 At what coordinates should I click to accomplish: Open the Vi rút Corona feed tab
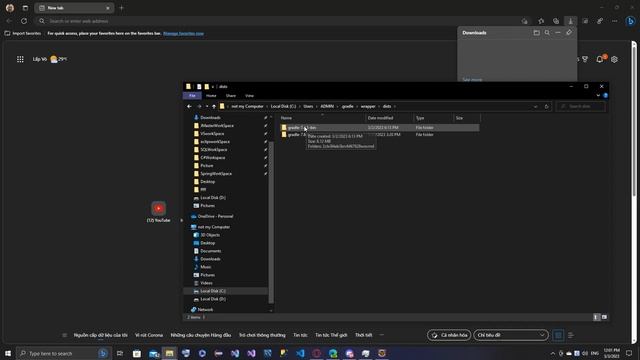pyautogui.click(x=149, y=335)
